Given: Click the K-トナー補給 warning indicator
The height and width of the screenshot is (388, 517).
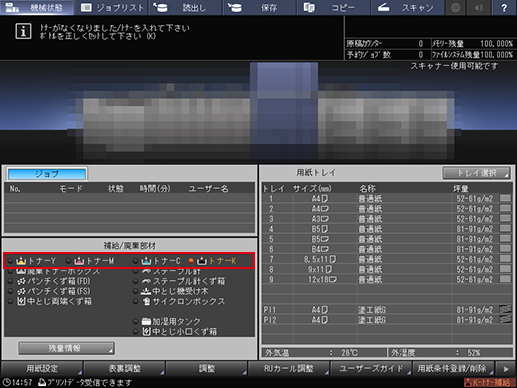Looking at the screenshot, I should (489, 382).
